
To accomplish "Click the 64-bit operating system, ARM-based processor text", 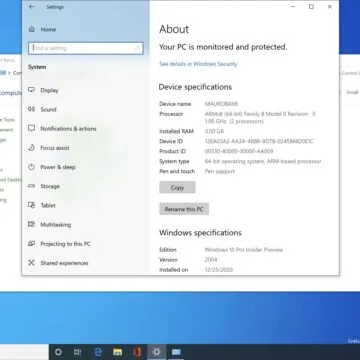I will [x=263, y=161].
